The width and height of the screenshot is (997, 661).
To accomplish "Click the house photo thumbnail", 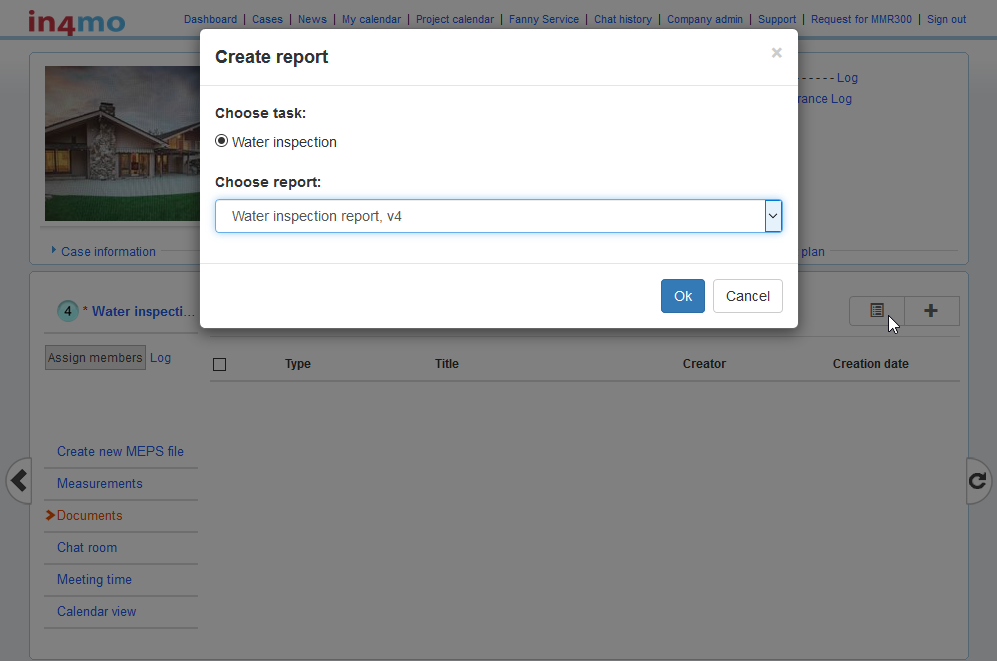I will click(123, 143).
